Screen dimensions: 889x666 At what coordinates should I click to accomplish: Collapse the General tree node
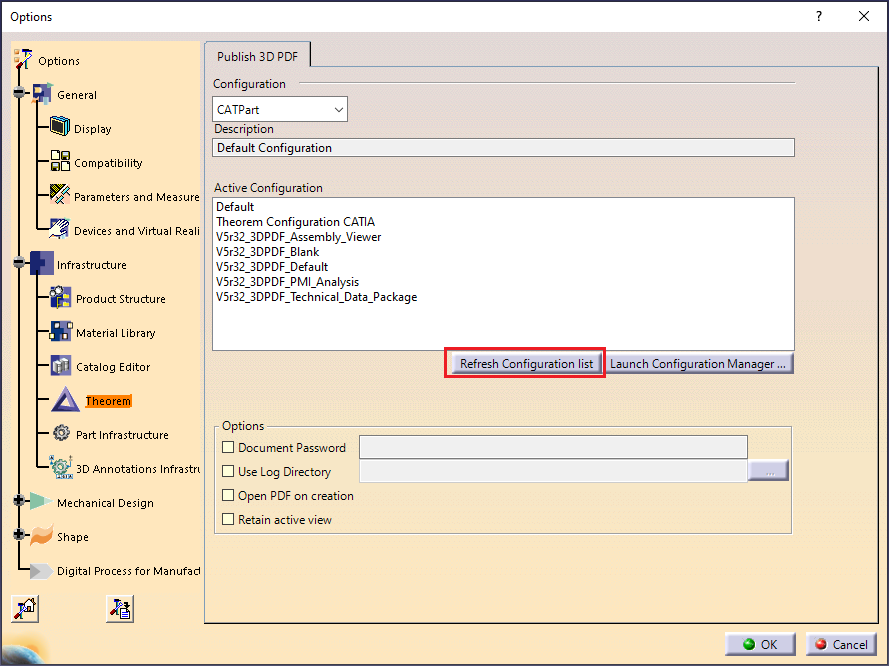pos(19,92)
